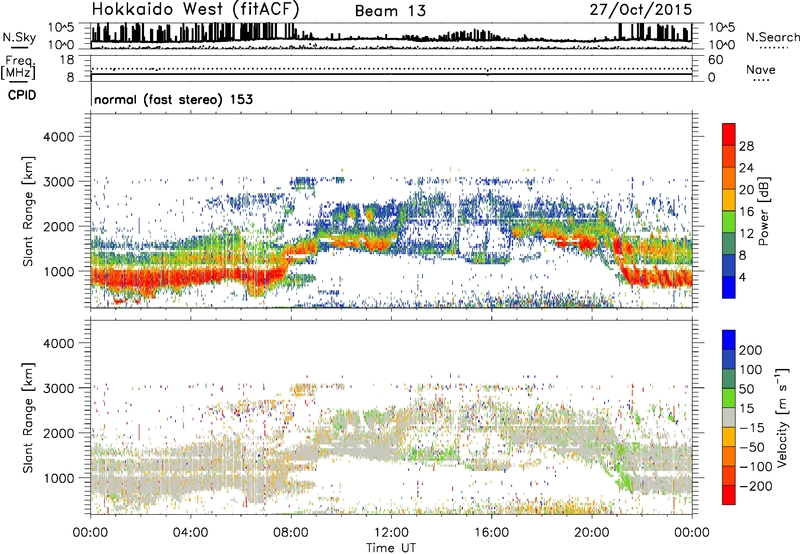Click the '-200' label on Velocity colorbar
800x554 pixels.
[755, 486]
